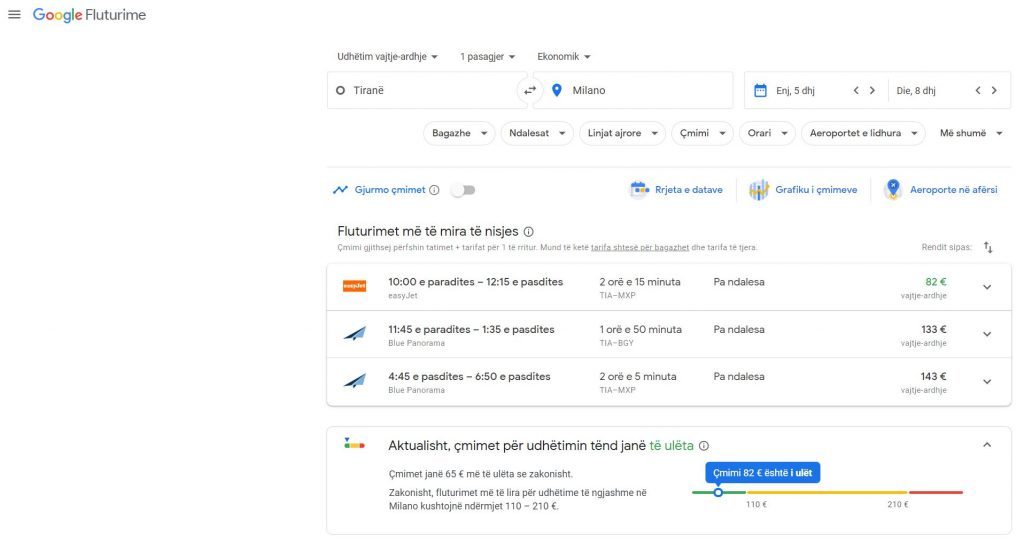Go to next day for Enj, 5 dhj
This screenshot has height=550, width=1024.
[872, 90]
